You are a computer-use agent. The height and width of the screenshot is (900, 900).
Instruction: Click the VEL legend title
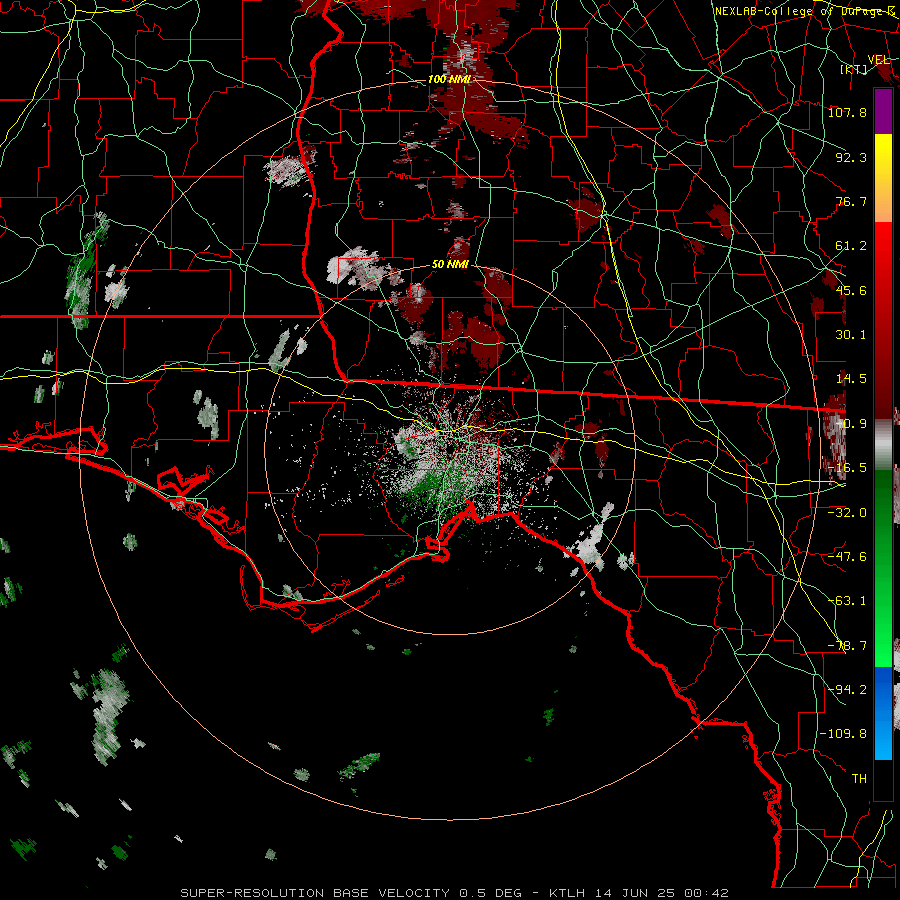pyautogui.click(x=879, y=59)
